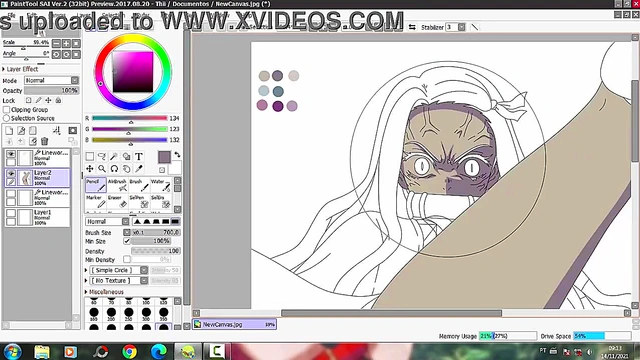Screen dimensions: 640x360
Task: Enable Clipping Group checkbox
Action: pyautogui.click(x=7, y=110)
